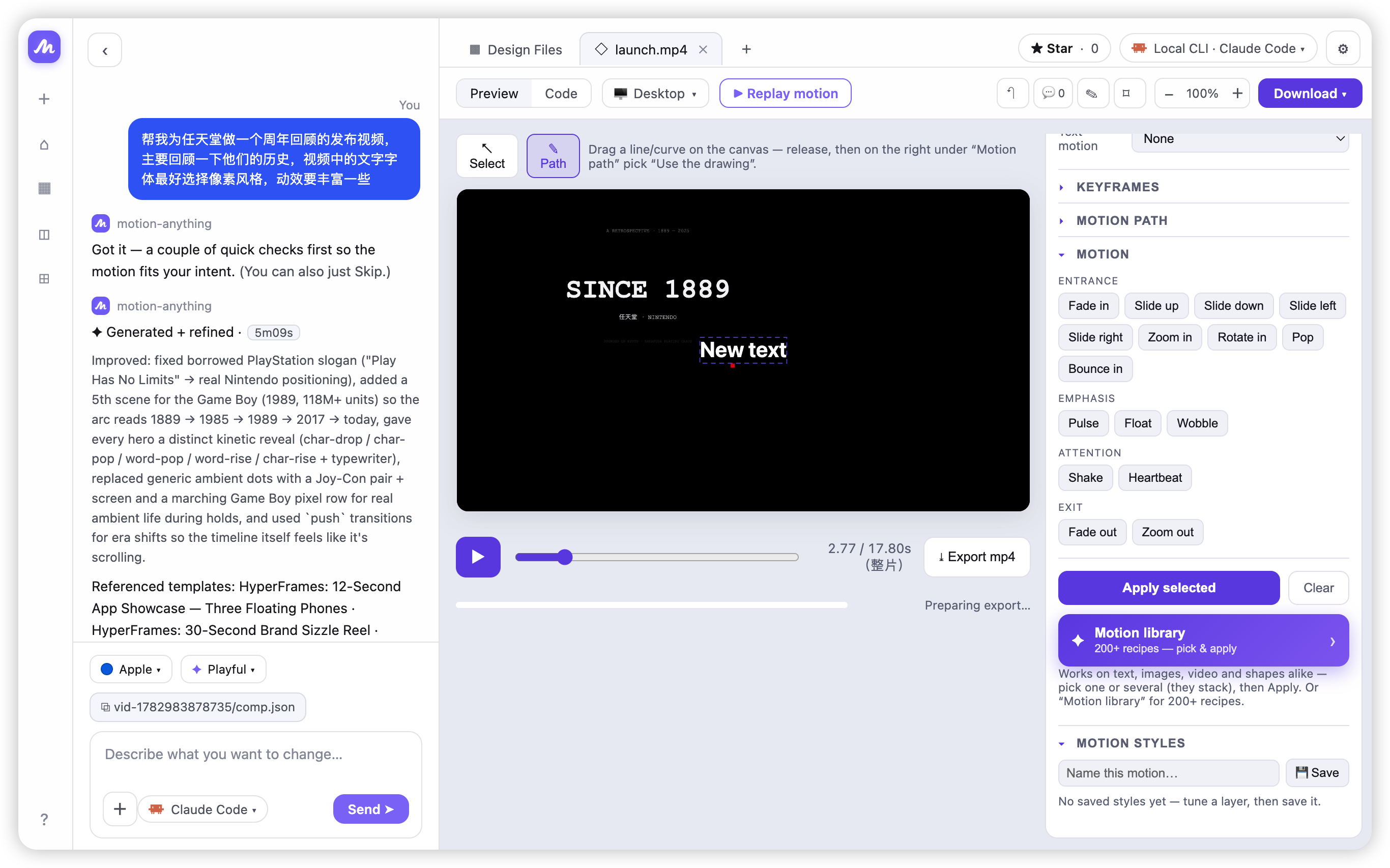Toggle the Slide down entrance effect
1390x868 pixels.
click(1233, 305)
